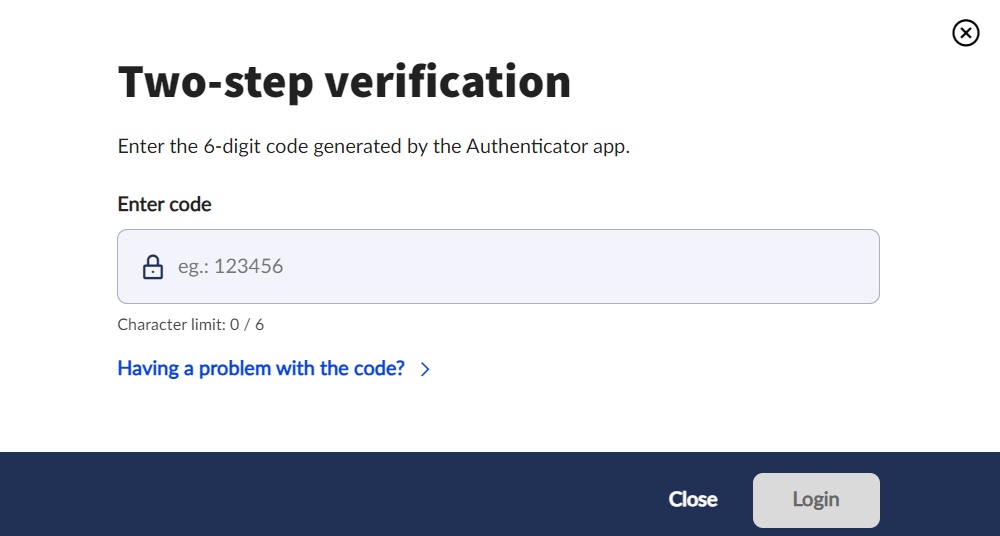Click the "Character limit:" helper text
The width and height of the screenshot is (1000, 536).
coord(168,324)
